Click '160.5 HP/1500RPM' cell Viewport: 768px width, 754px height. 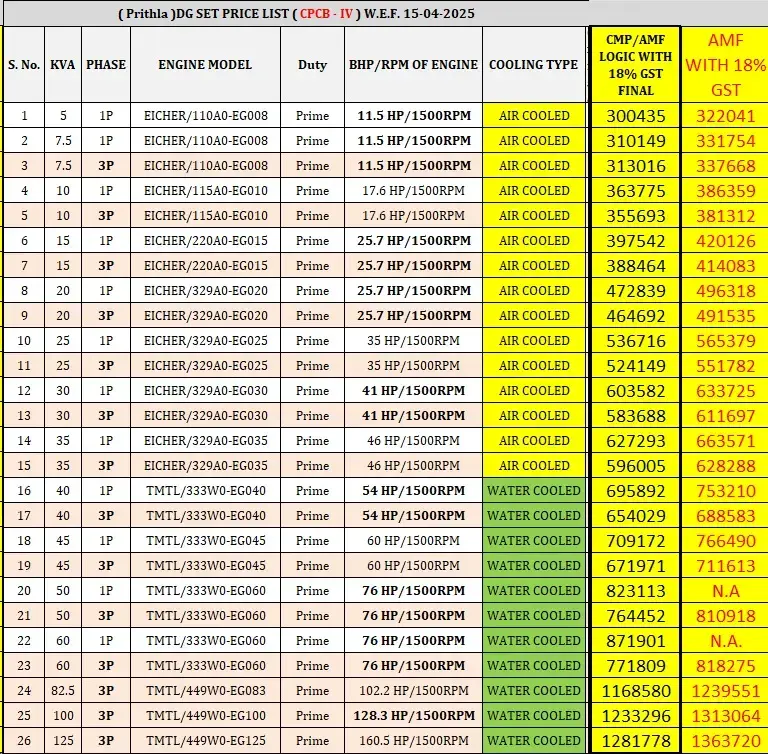pyautogui.click(x=413, y=740)
